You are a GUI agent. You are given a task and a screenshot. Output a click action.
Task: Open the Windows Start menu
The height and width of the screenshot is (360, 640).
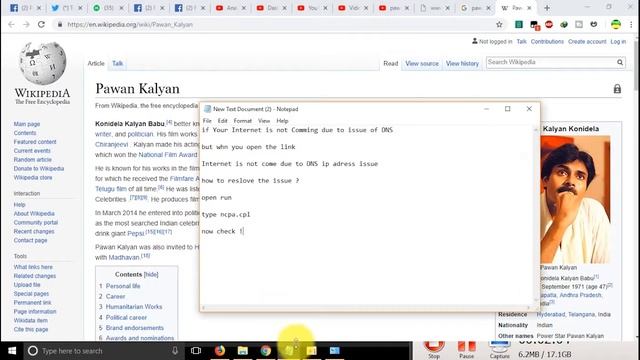[12, 351]
